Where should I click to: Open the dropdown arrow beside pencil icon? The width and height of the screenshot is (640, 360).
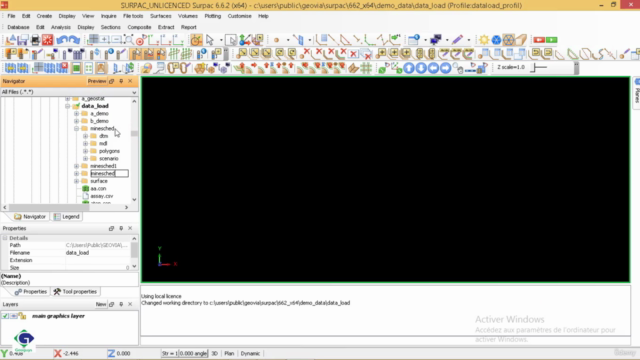pyautogui.click(x=469, y=40)
